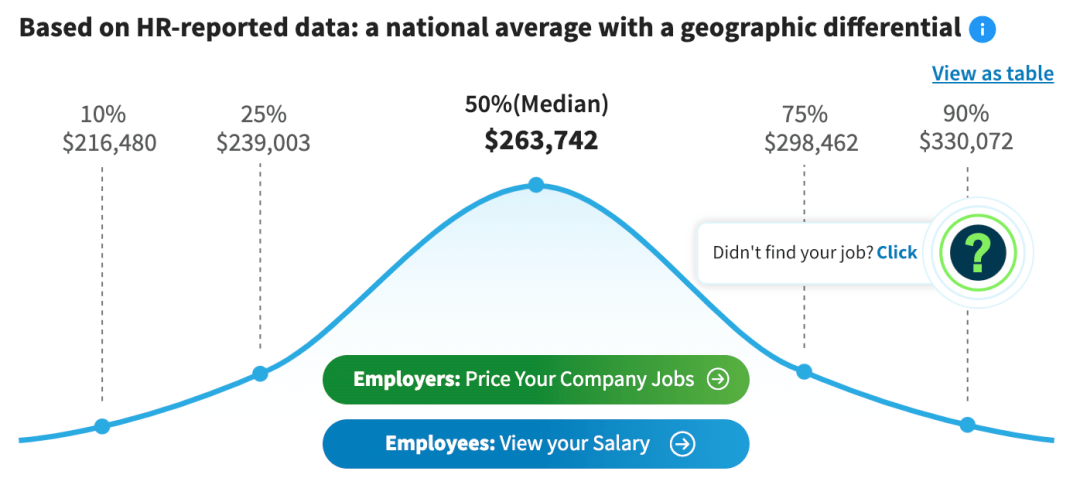
Task: Click the "Based on HR-reported data" heading
Action: pos(490,28)
